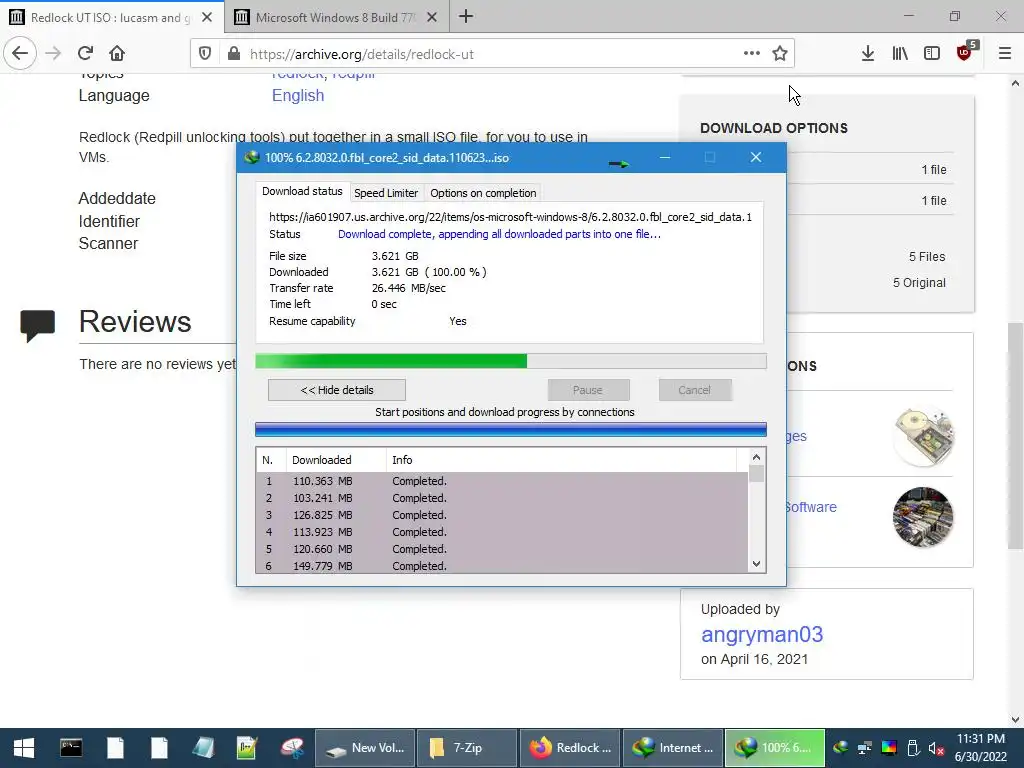Close the Redlock UT ISO tab
The width and height of the screenshot is (1024, 768).
point(207,18)
